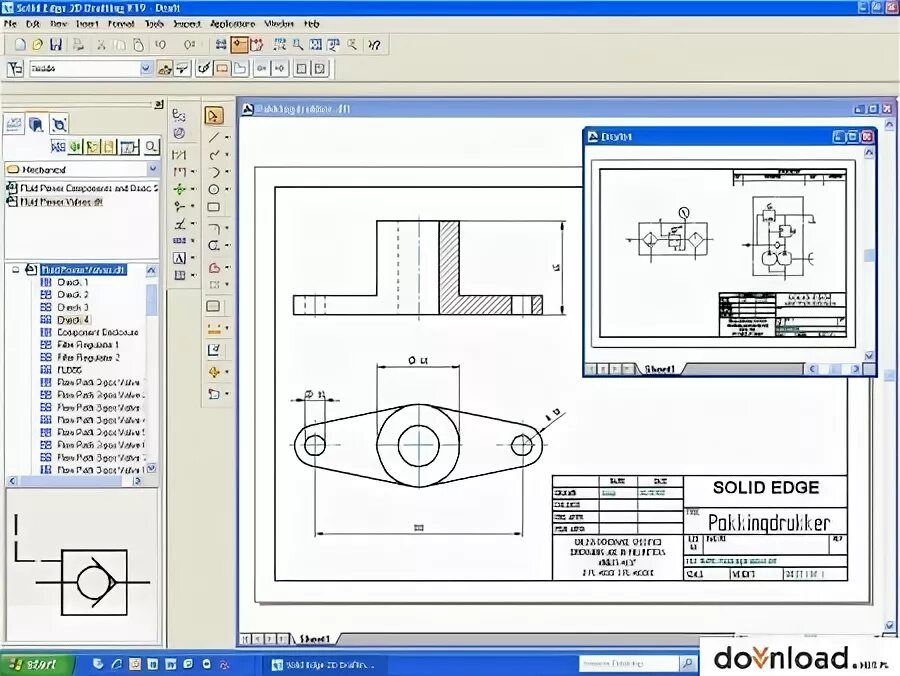Screen dimensions: 900x676
Task: Click the Print icon in toolbar
Action: [79, 45]
